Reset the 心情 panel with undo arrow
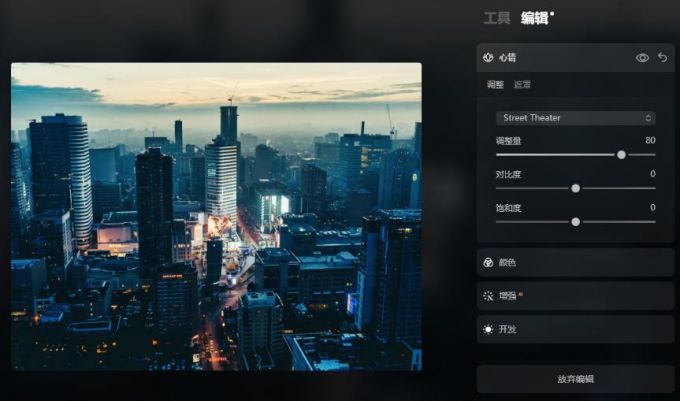The height and width of the screenshot is (401, 680). pos(662,57)
